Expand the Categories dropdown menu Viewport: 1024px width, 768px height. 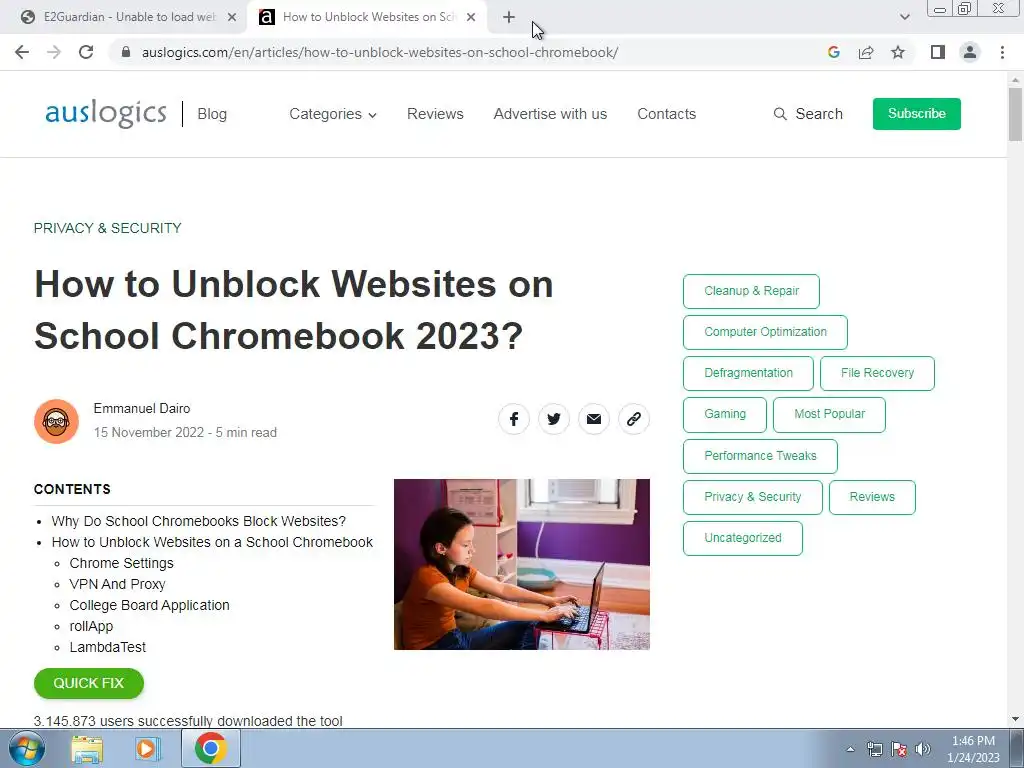pyautogui.click(x=332, y=114)
